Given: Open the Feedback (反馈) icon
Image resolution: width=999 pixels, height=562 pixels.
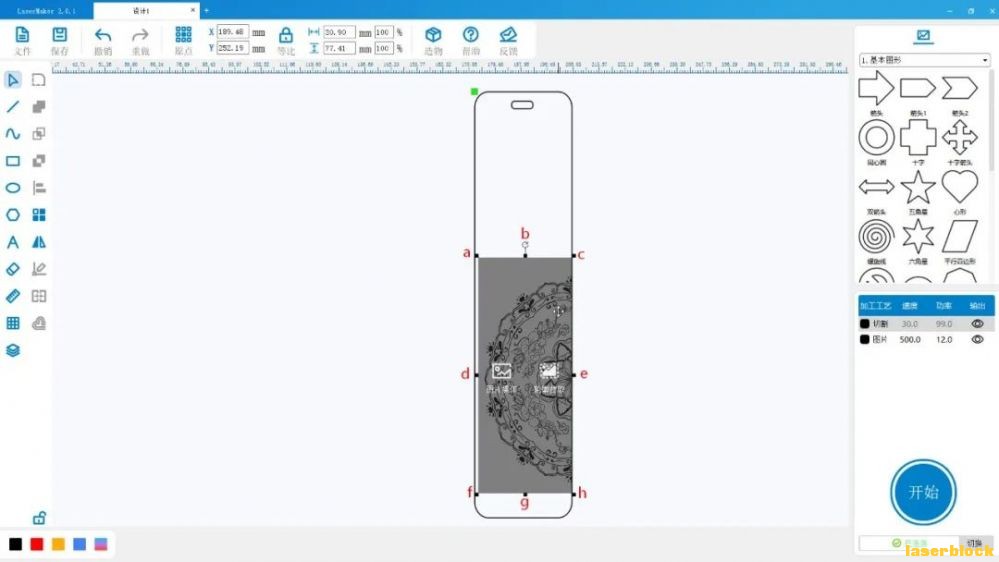Looking at the screenshot, I should [508, 34].
